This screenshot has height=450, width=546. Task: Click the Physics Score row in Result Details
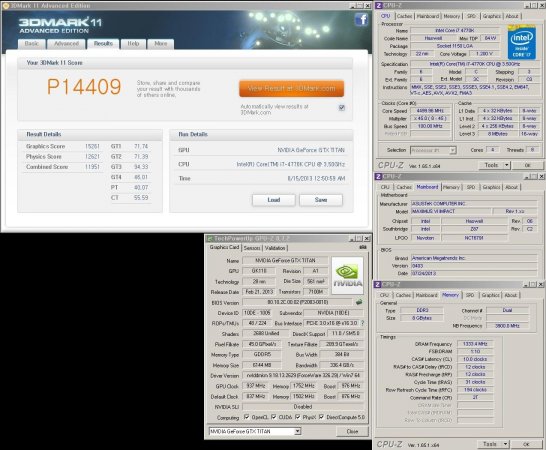63,157
